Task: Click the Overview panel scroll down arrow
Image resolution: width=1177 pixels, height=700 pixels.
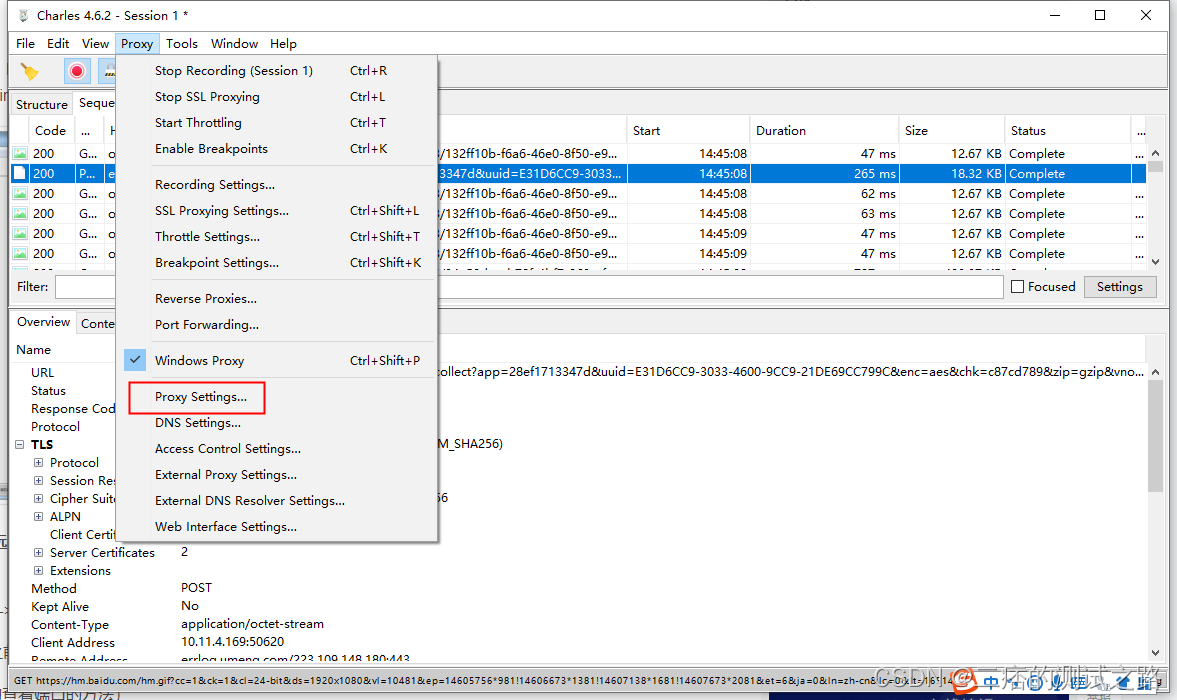Action: [x=1155, y=653]
